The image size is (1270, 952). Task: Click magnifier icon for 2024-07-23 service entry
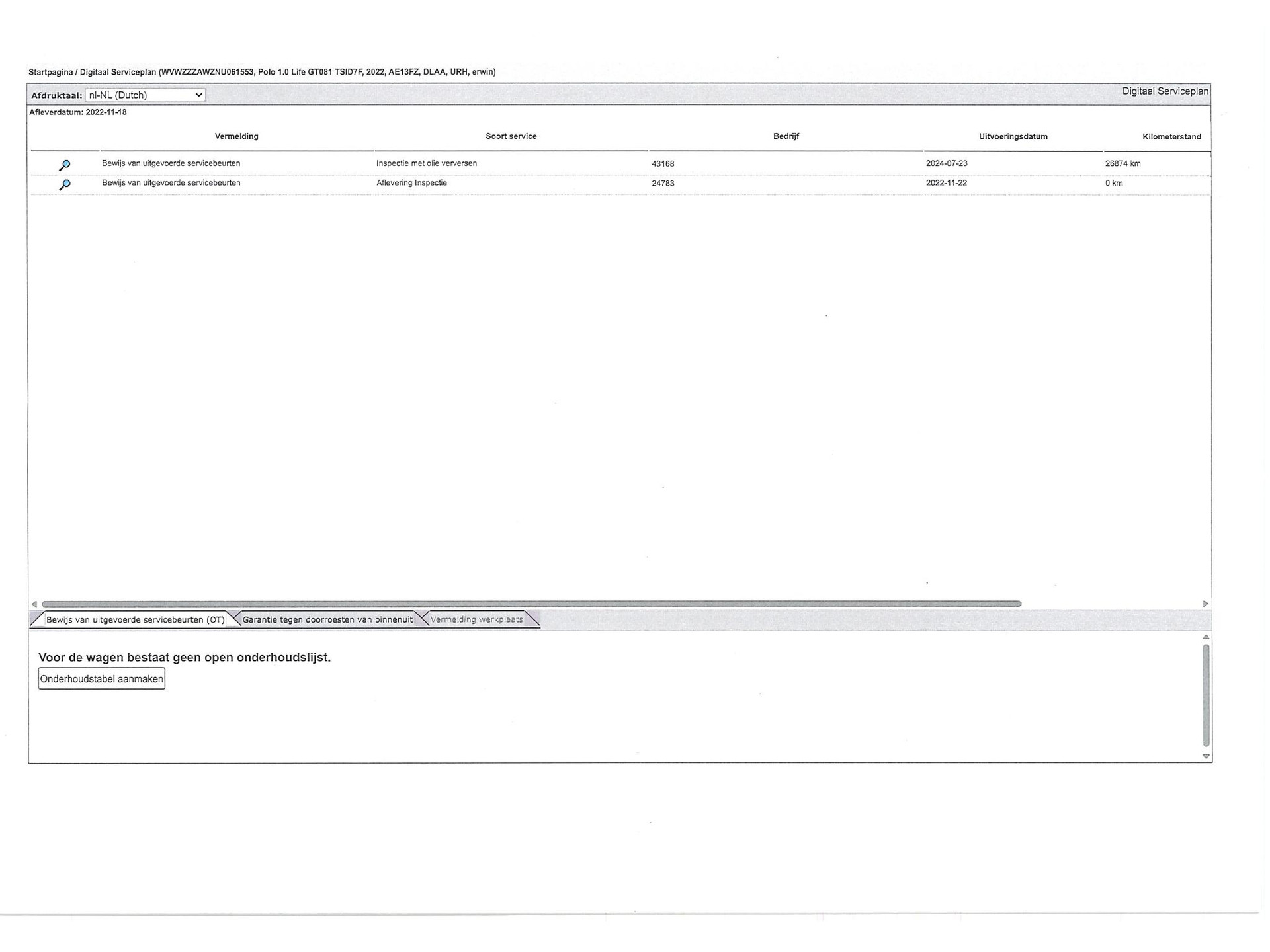pos(65,165)
